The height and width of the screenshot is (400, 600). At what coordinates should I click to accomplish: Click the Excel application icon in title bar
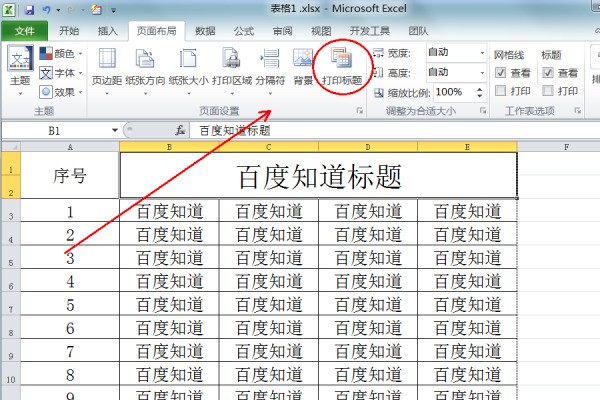point(8,9)
